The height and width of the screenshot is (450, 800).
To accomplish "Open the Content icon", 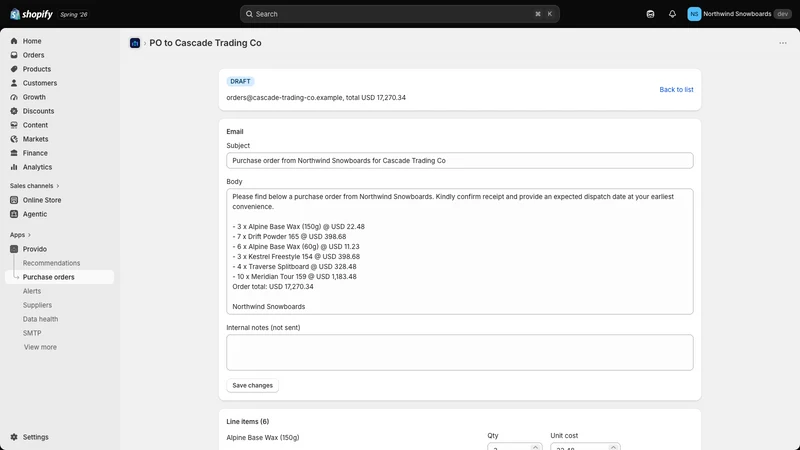I will point(14,125).
